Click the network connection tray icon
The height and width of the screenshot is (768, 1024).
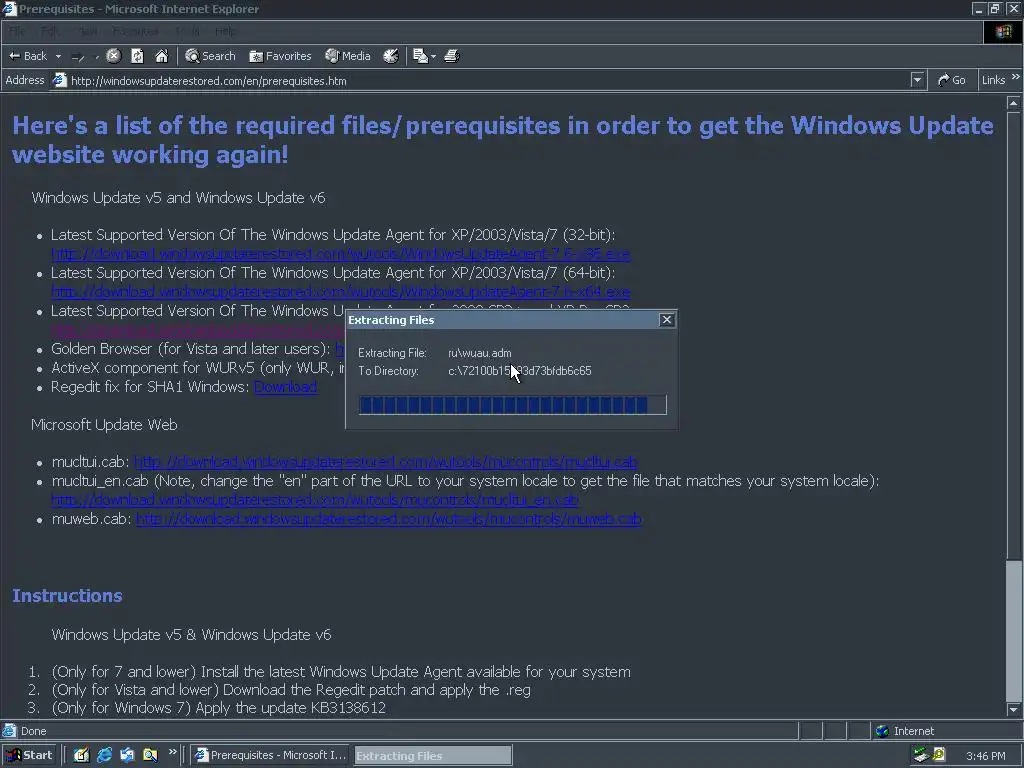coord(921,755)
